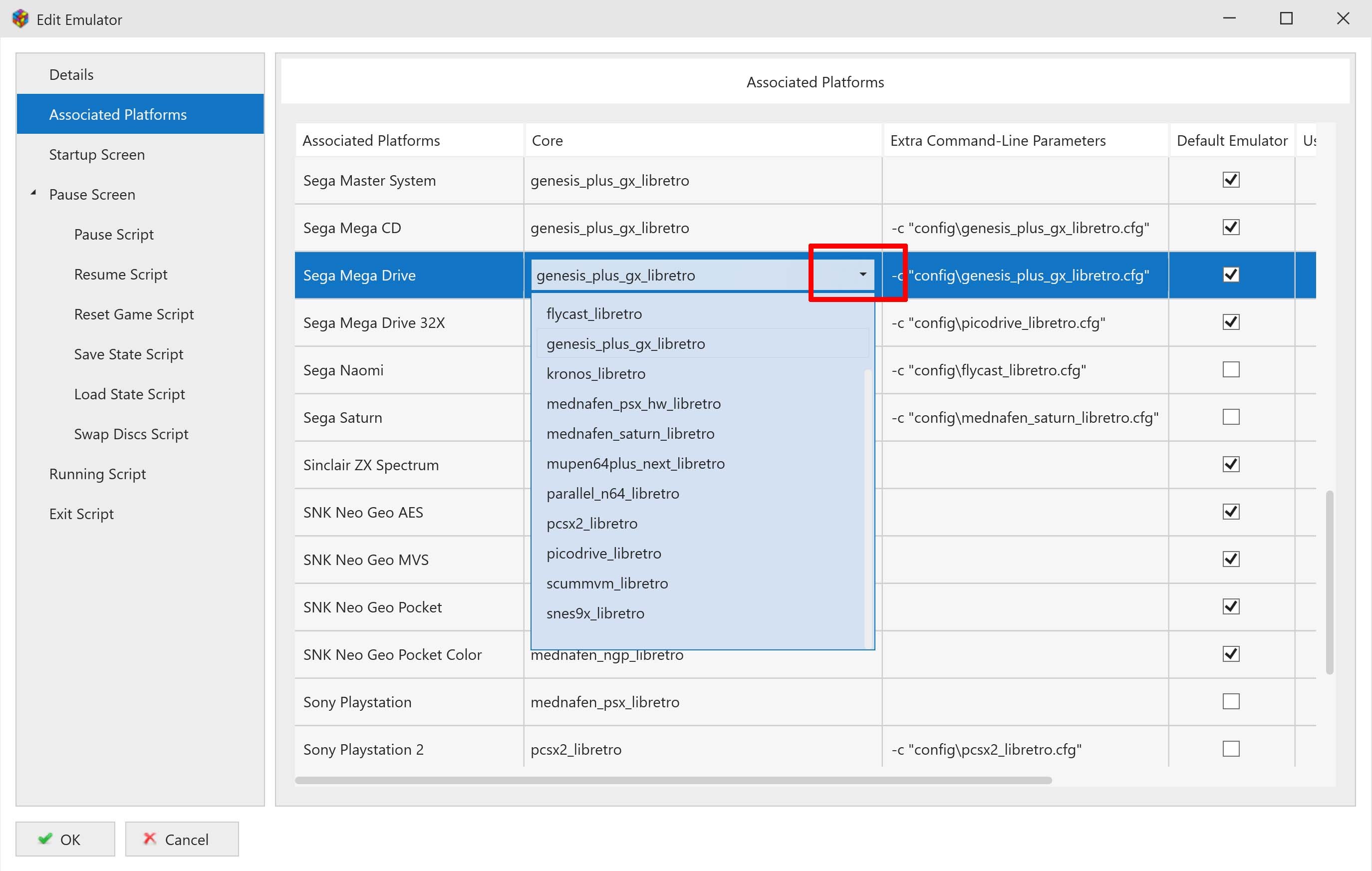Click the core dropdown list scrollbar

(x=868, y=508)
